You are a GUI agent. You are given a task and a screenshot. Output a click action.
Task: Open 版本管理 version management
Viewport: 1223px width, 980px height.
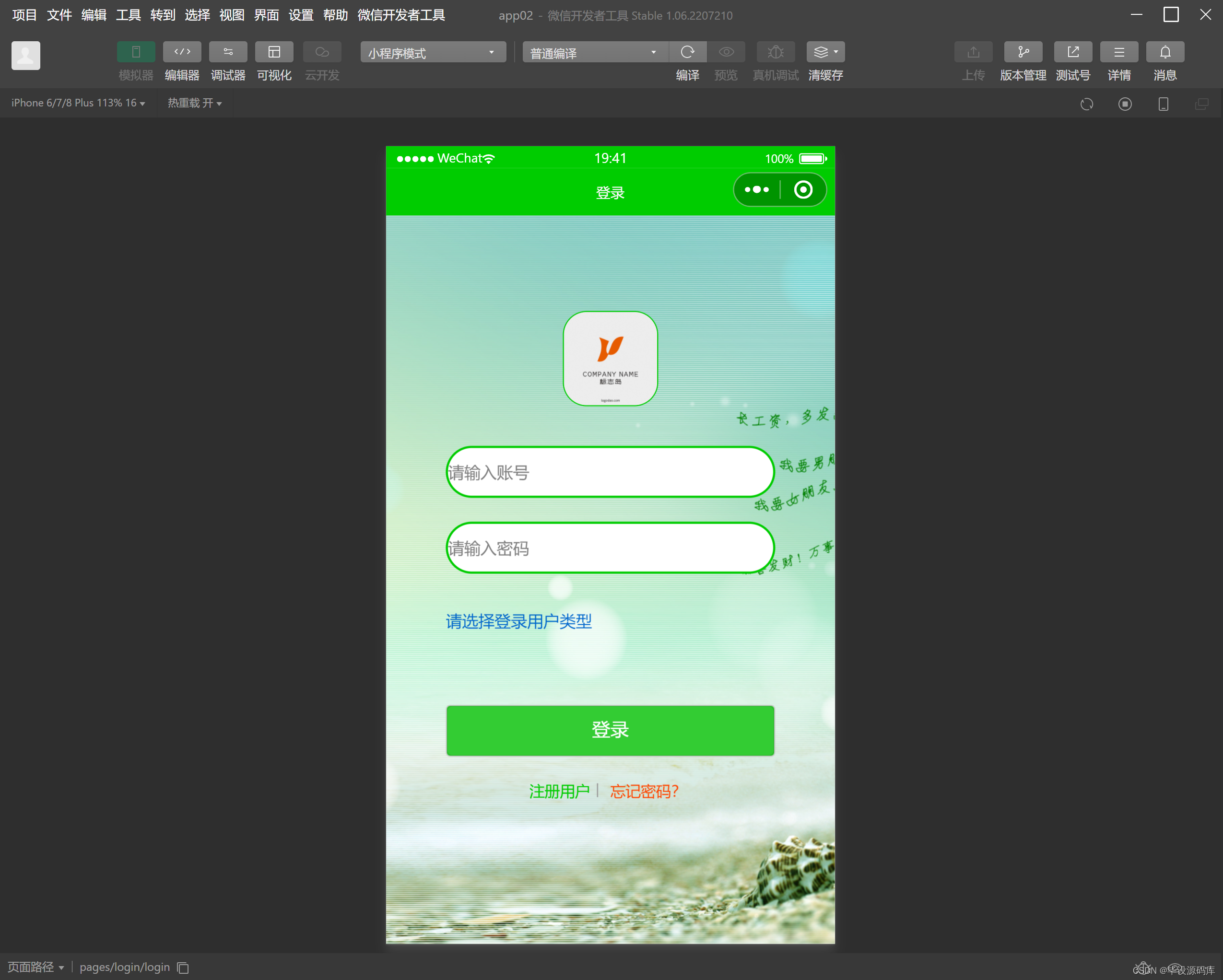click(1023, 52)
